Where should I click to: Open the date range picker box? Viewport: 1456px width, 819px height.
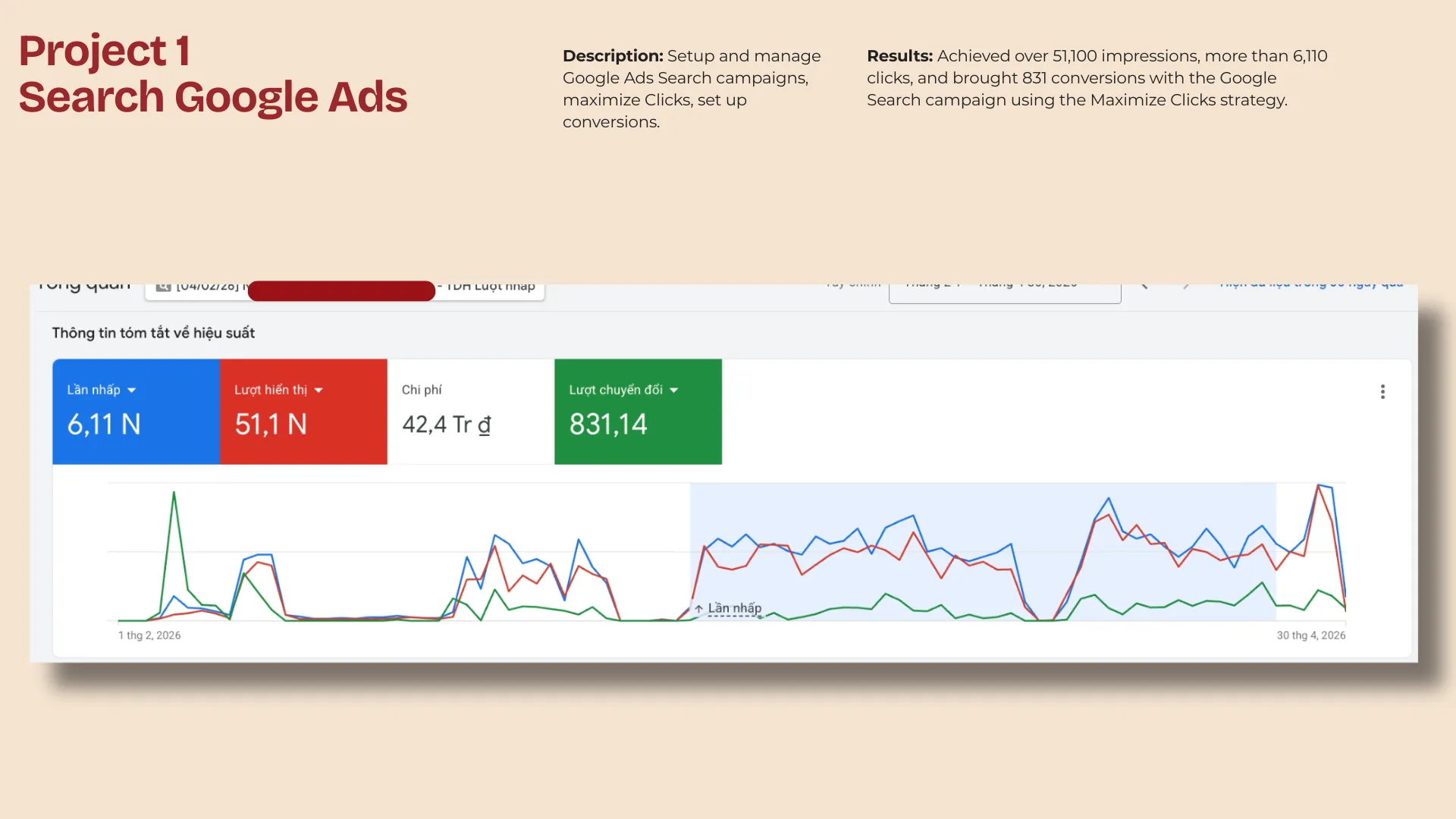[1005, 293]
